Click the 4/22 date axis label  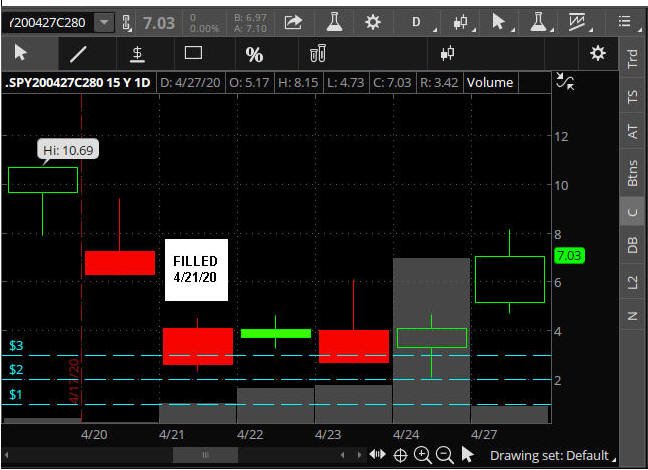[250, 434]
